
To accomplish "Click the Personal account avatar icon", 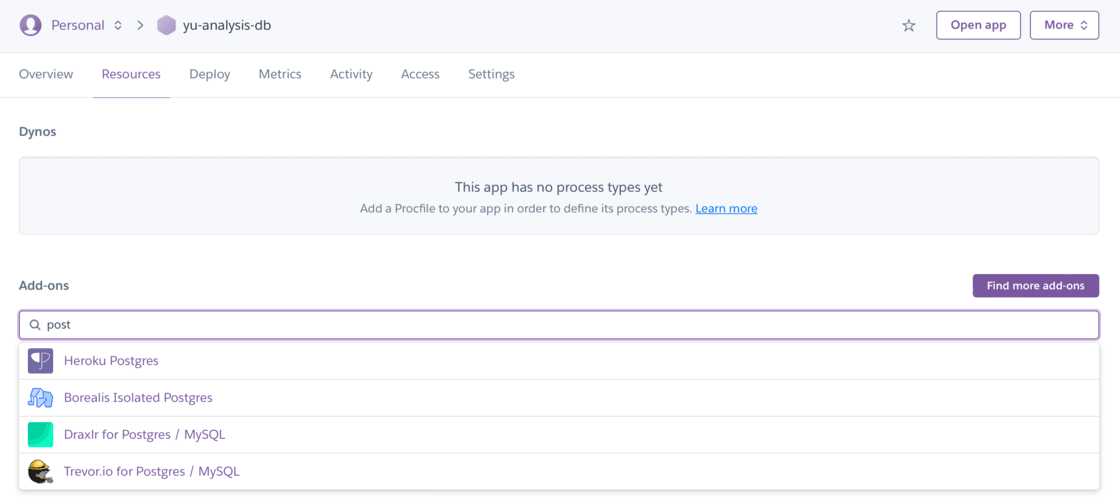I will point(31,25).
